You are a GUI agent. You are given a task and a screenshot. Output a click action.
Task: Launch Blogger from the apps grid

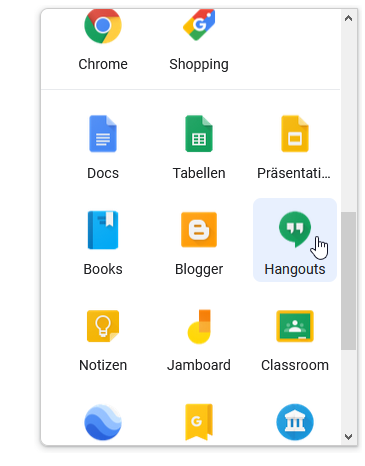click(199, 230)
